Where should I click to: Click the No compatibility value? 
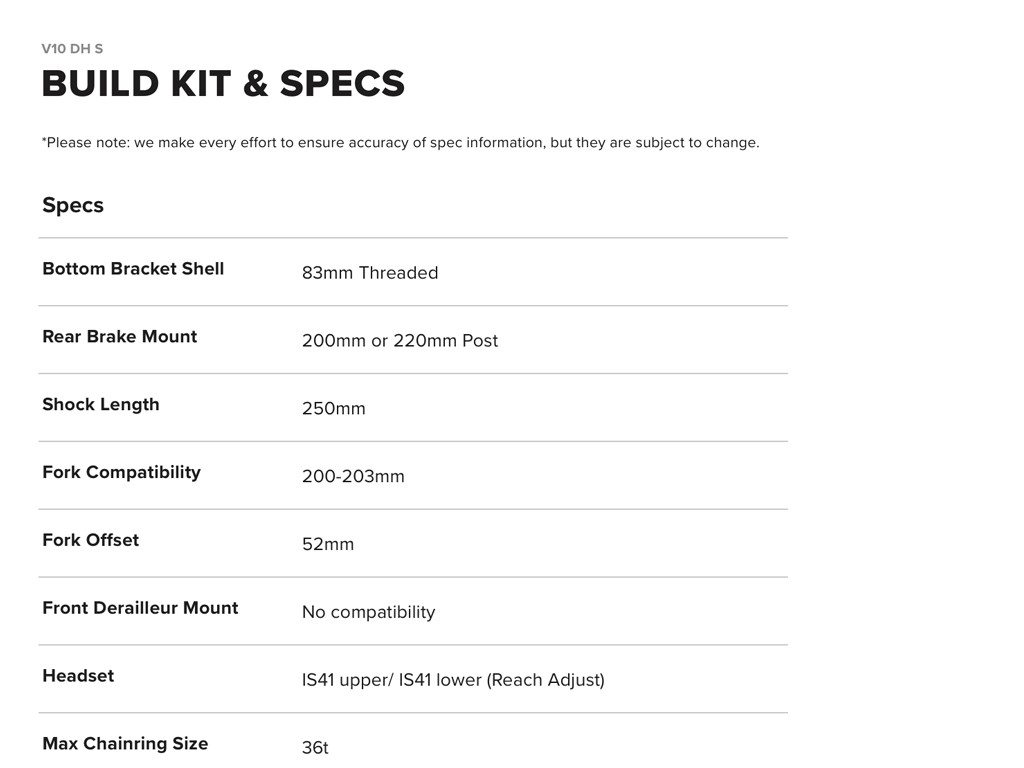368,612
